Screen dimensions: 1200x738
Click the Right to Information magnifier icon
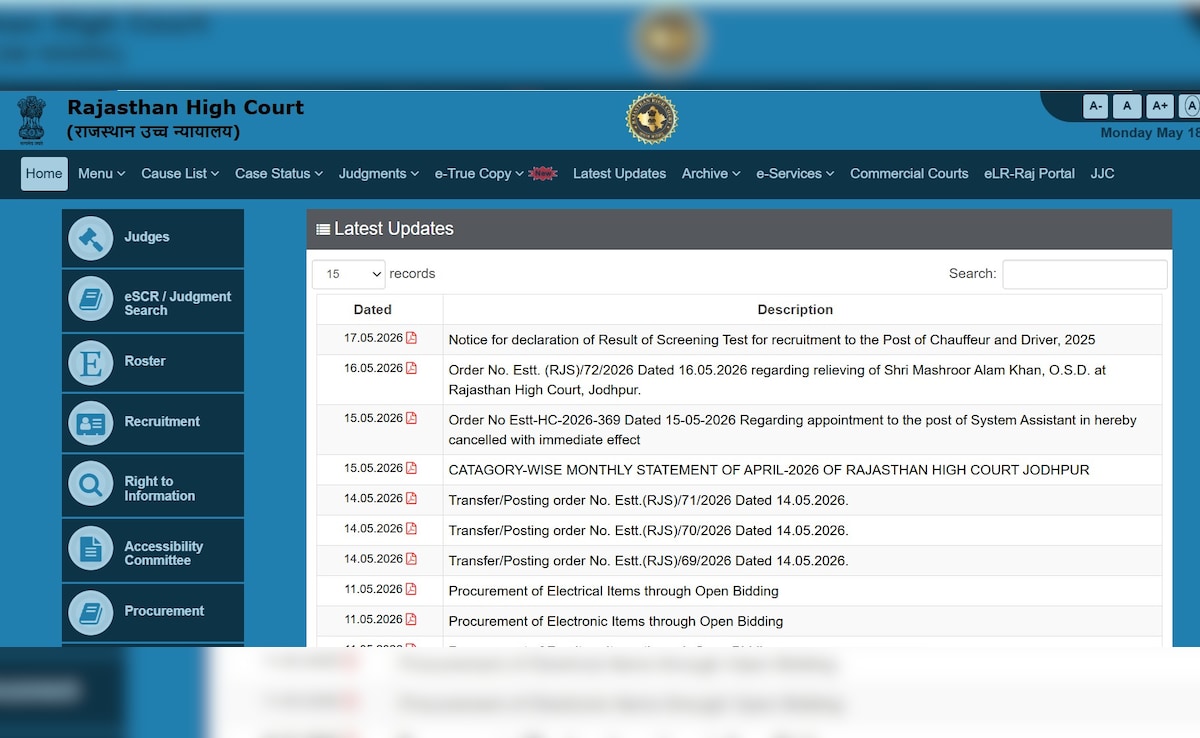[x=91, y=485]
